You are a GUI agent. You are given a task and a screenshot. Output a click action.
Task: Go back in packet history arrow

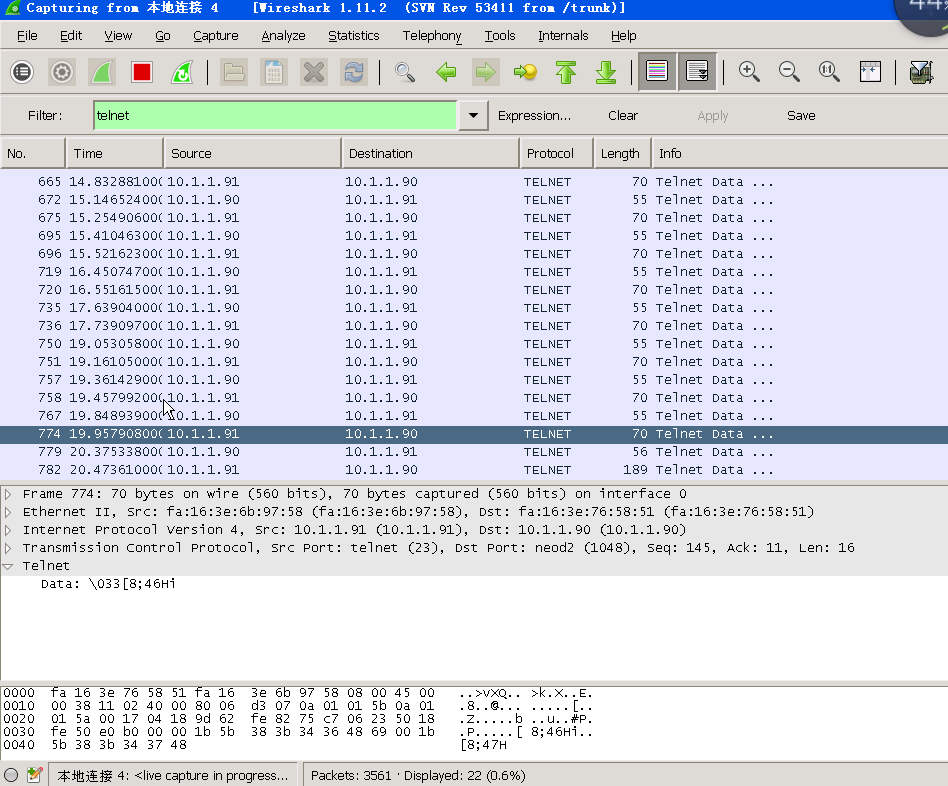click(x=446, y=72)
